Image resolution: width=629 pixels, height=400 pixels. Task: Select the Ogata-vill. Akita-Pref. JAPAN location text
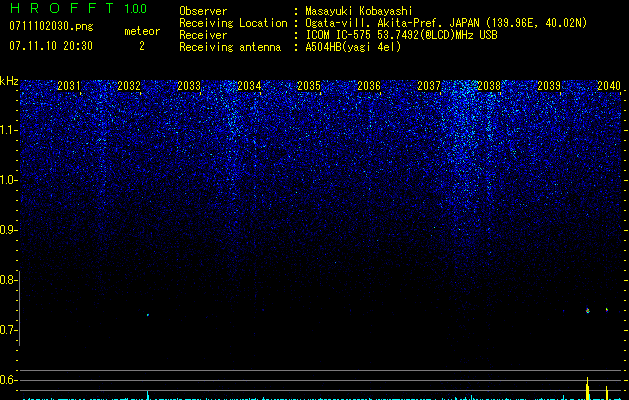click(x=446, y=23)
